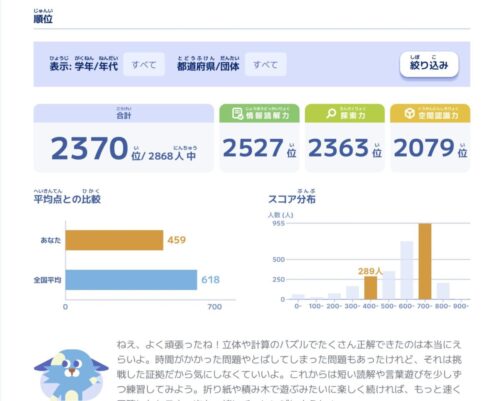Click the 289人 bar label
Image resolution: width=500 pixels, height=401 pixels.
click(x=370, y=271)
